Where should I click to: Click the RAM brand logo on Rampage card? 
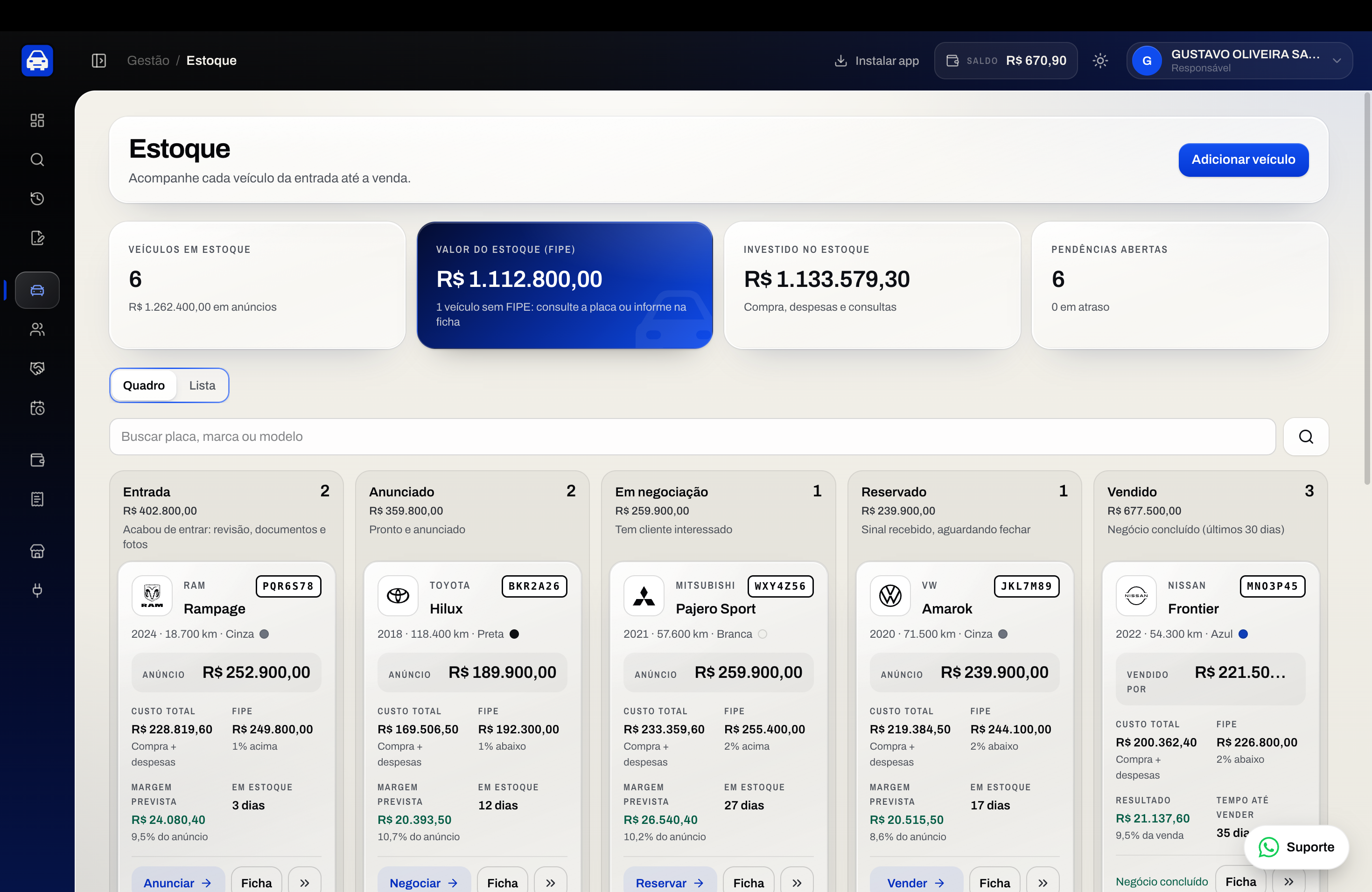pos(152,596)
